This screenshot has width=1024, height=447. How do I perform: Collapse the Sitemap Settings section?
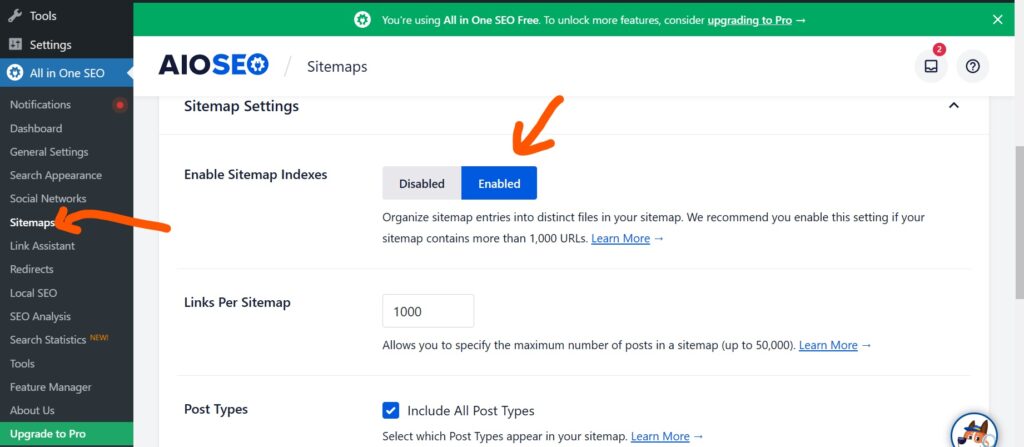[x=953, y=105]
